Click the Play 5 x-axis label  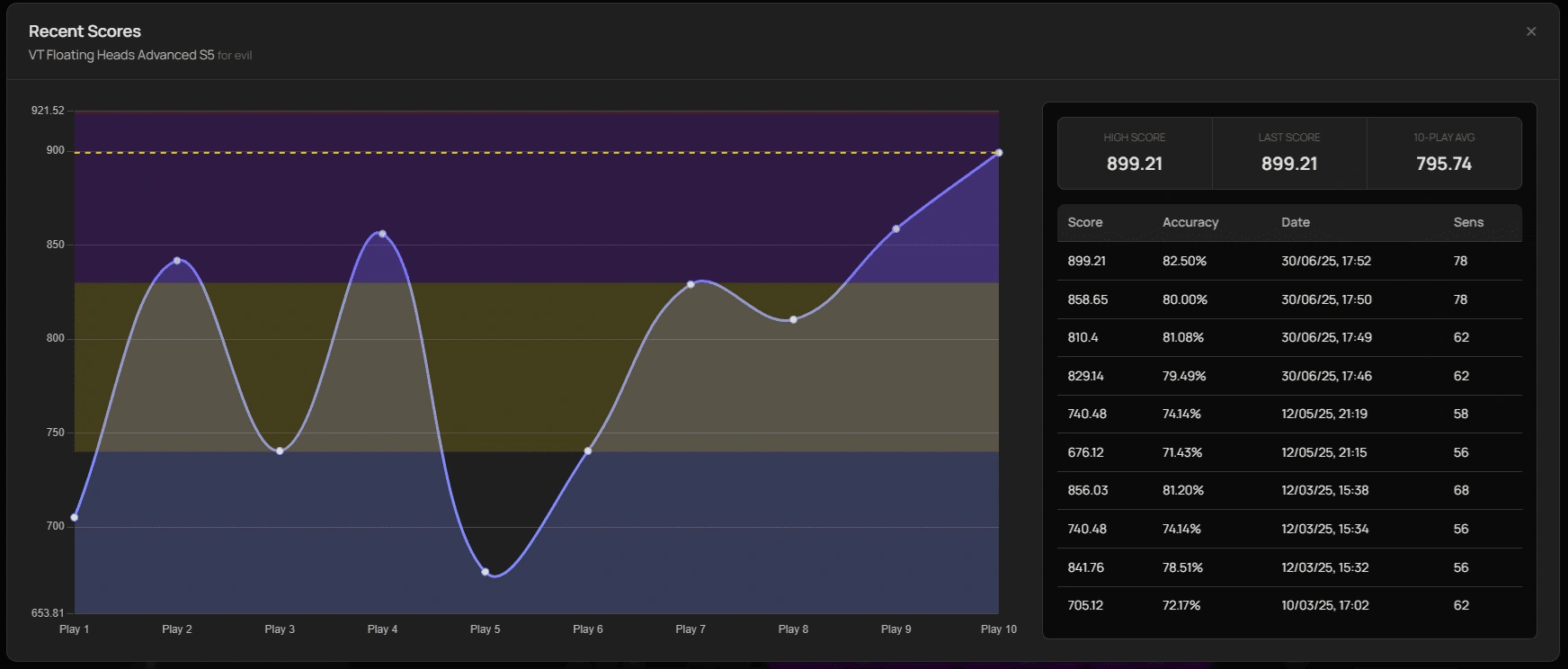click(x=486, y=629)
